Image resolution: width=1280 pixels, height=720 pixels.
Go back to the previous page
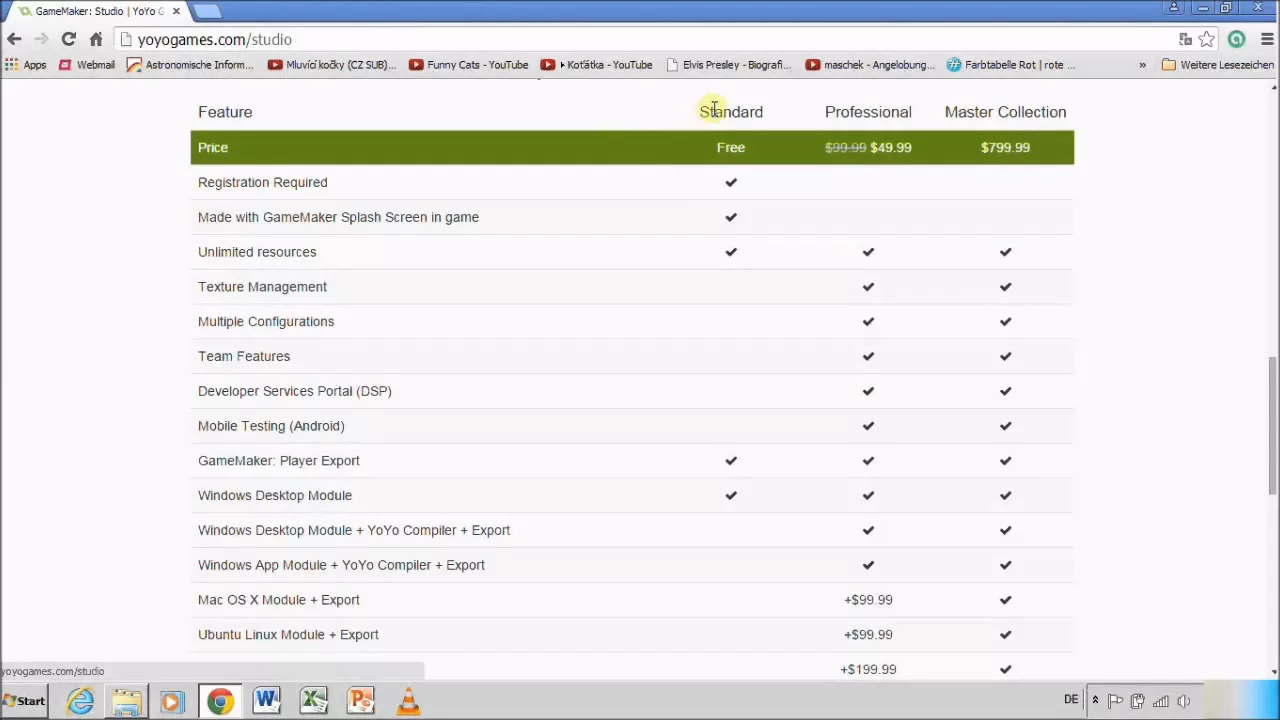[x=14, y=39]
